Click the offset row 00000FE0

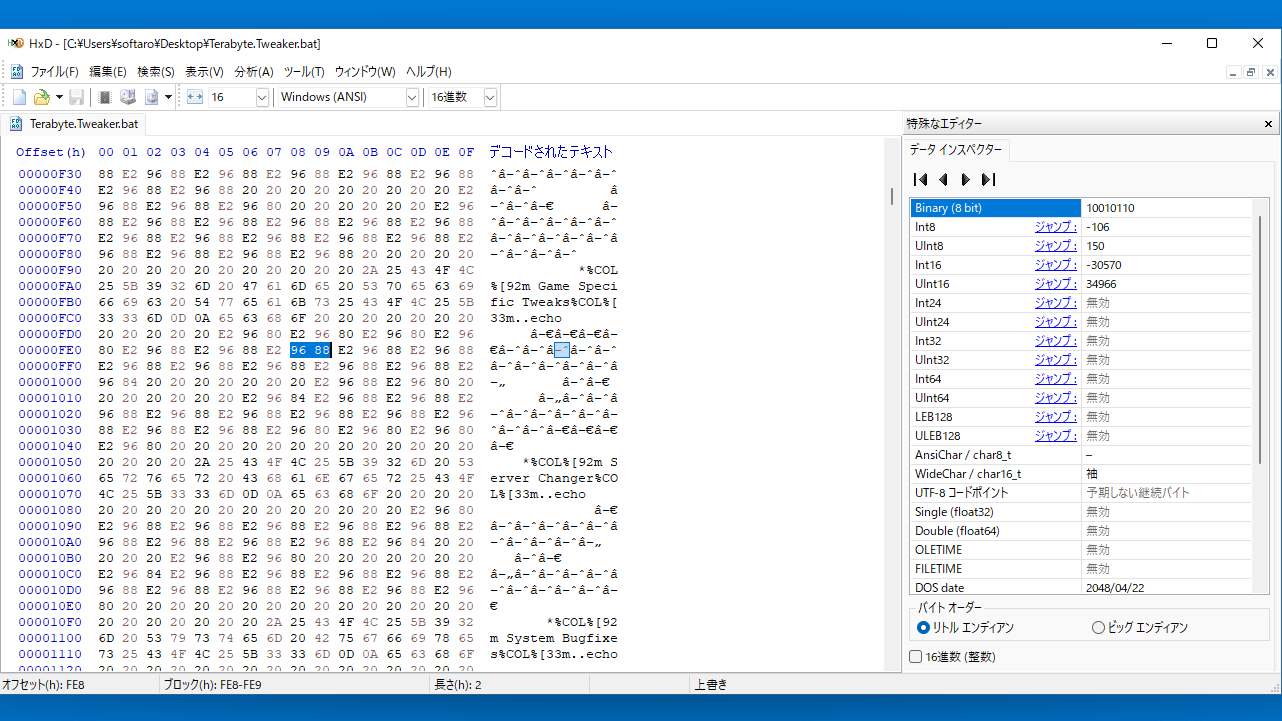(50, 350)
